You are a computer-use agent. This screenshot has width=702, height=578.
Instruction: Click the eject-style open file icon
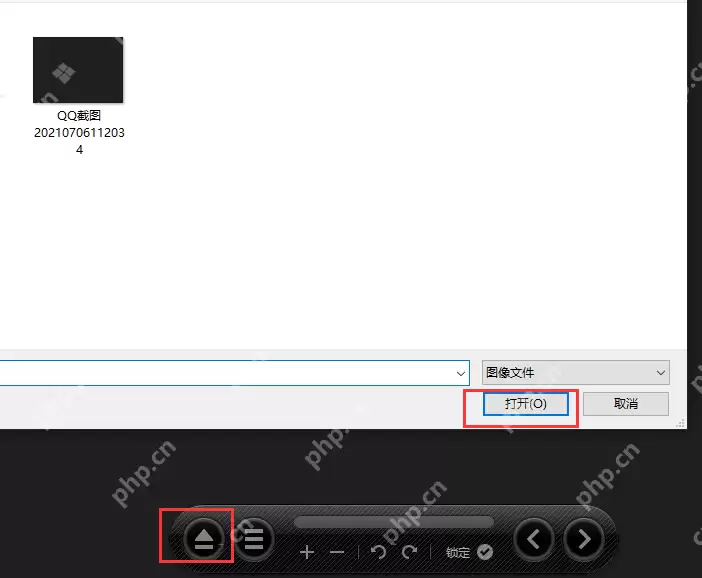pyautogui.click(x=204, y=540)
